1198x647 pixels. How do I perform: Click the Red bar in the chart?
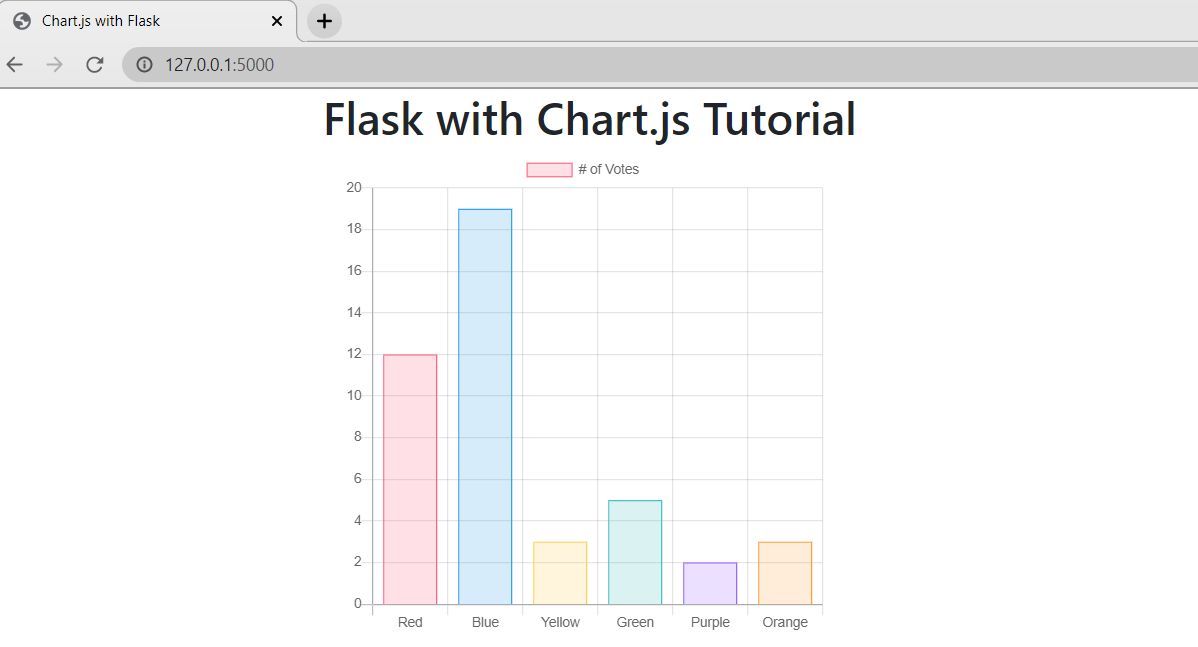[410, 479]
